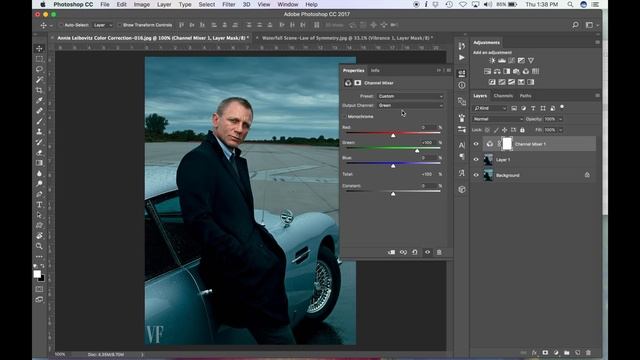Switch to the Info tab
Viewport: 640px width, 360px height.
tap(375, 71)
